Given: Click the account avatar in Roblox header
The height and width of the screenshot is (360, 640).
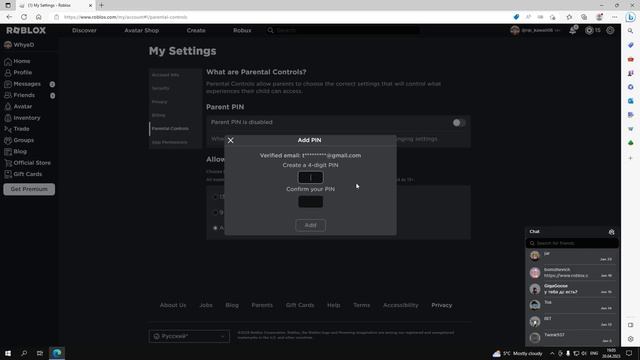Looking at the screenshot, I should pos(515,31).
